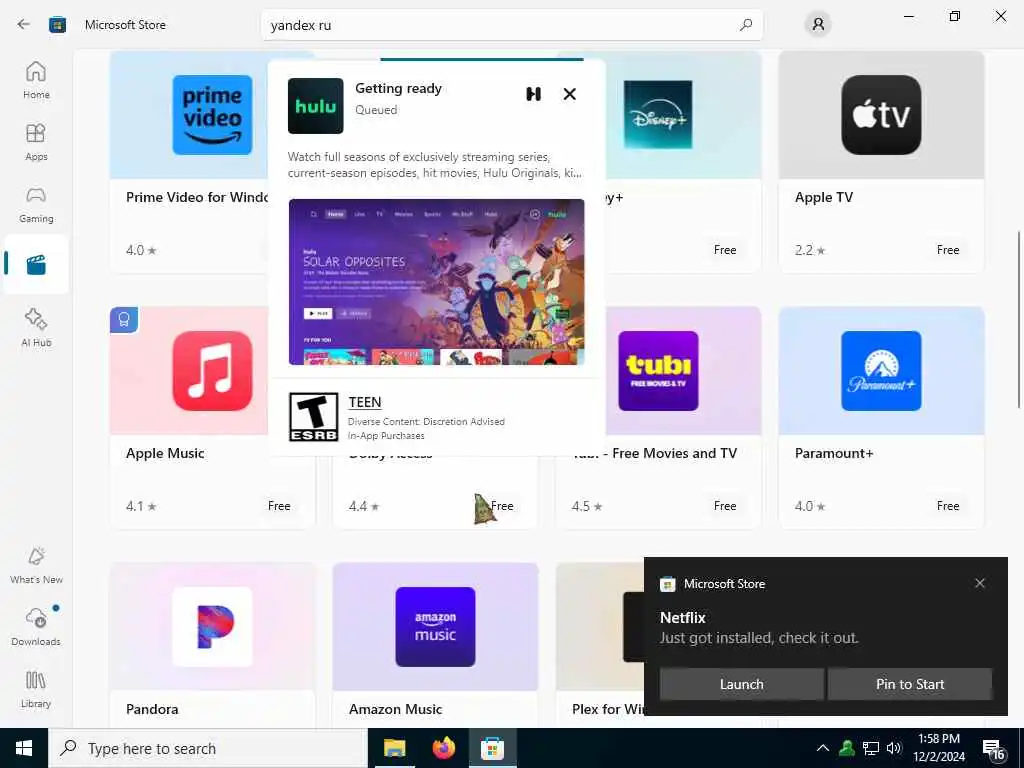Dismiss the Netflix notification
Viewport: 1024px width, 768px height.
pos(980,583)
